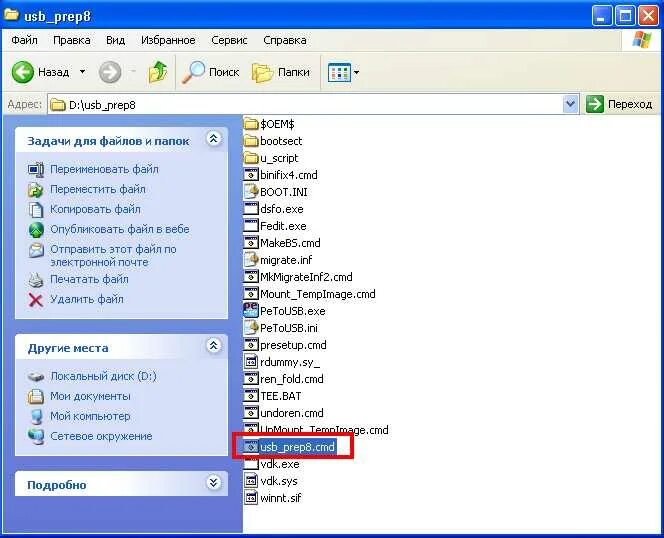Select the MakeBS.cmd file icon

251,243
